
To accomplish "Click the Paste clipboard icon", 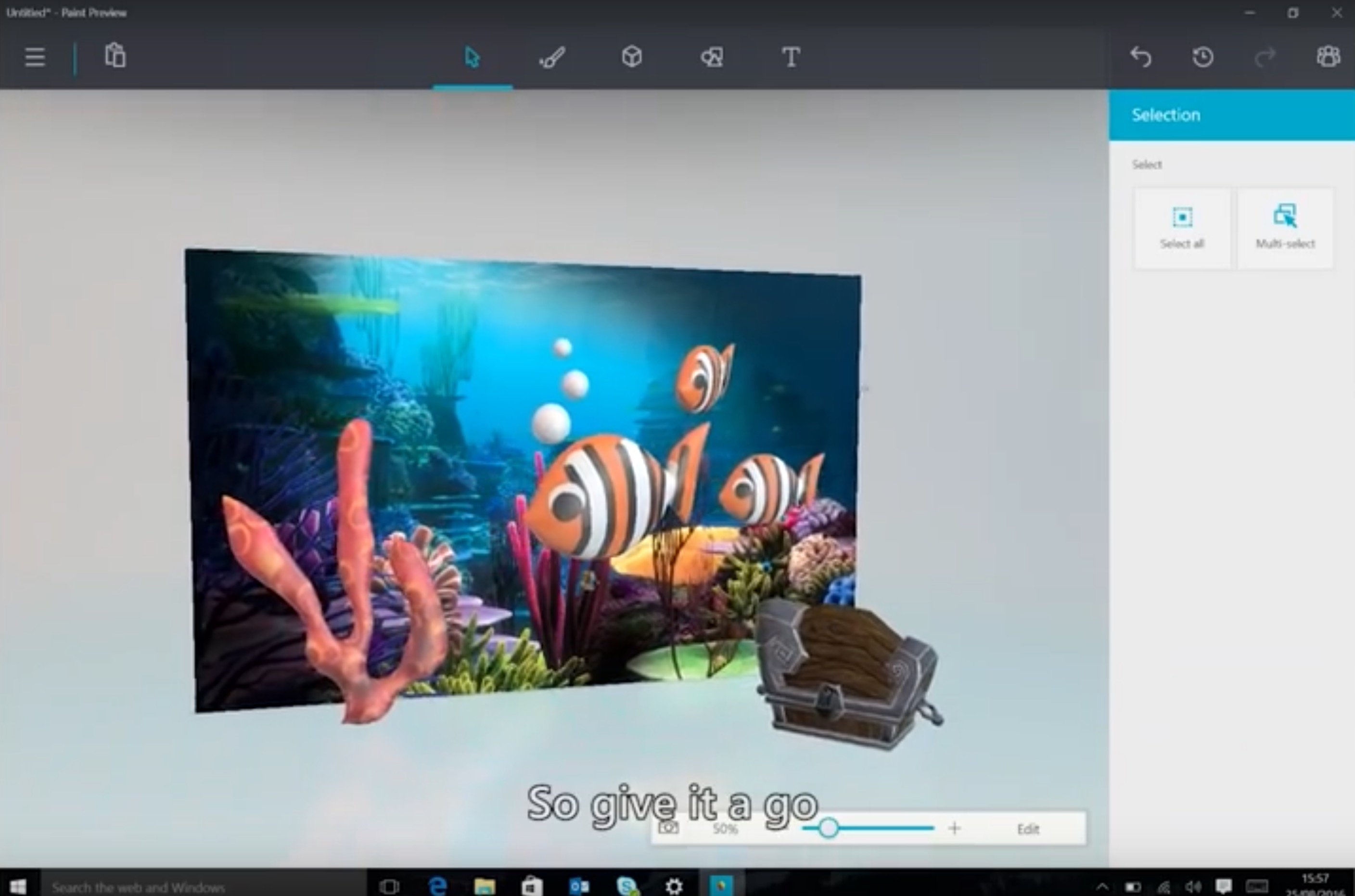I will (x=115, y=56).
